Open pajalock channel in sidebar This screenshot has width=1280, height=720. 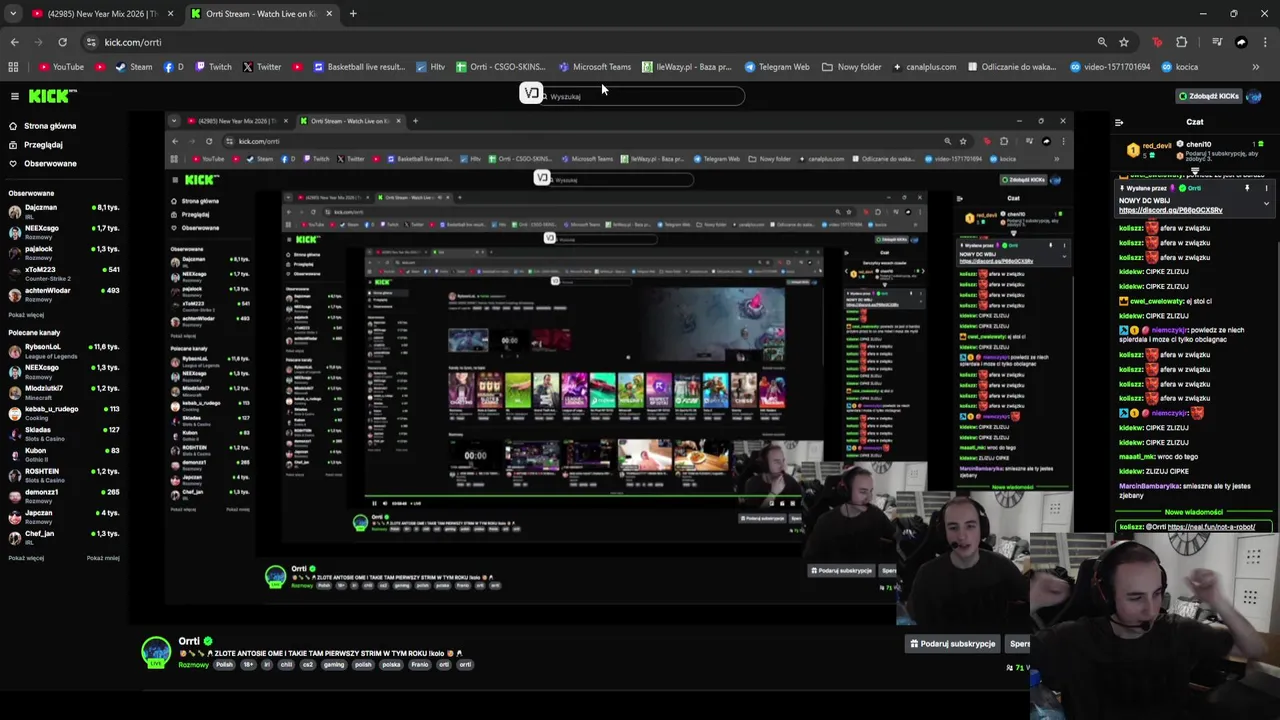64,253
